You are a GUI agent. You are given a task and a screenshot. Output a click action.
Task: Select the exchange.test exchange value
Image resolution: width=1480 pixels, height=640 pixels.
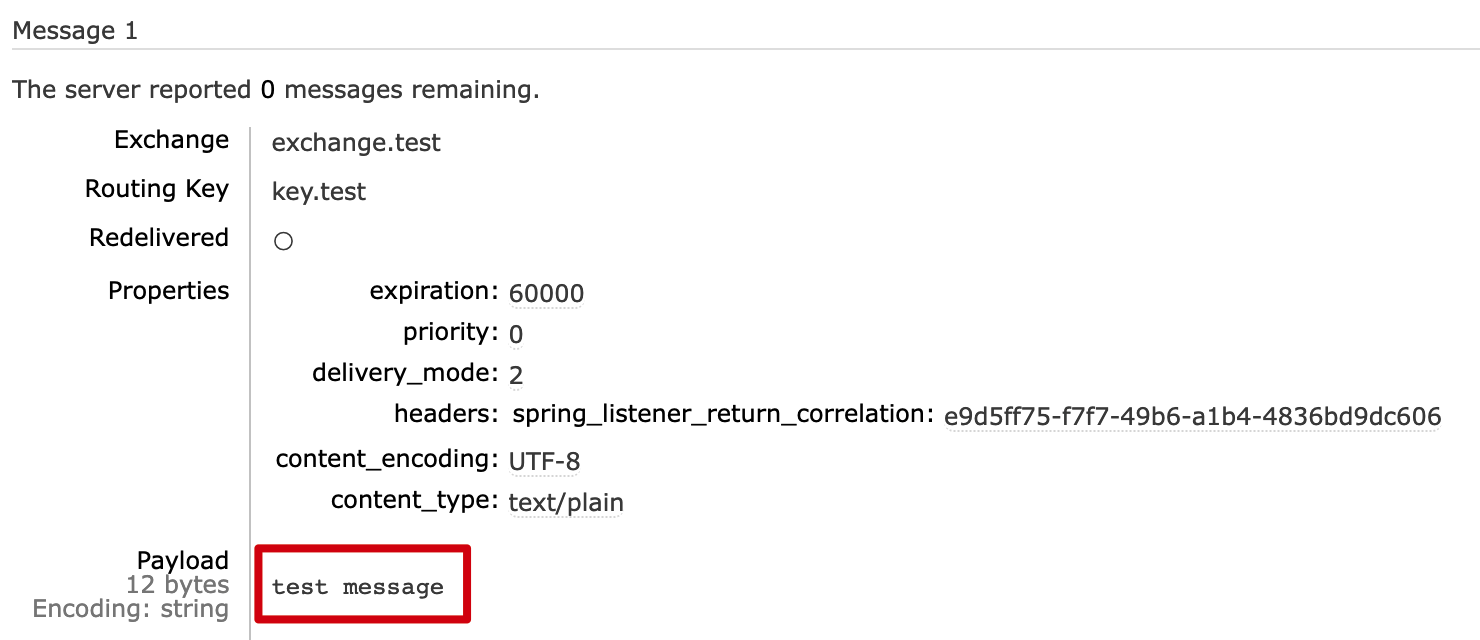(356, 143)
